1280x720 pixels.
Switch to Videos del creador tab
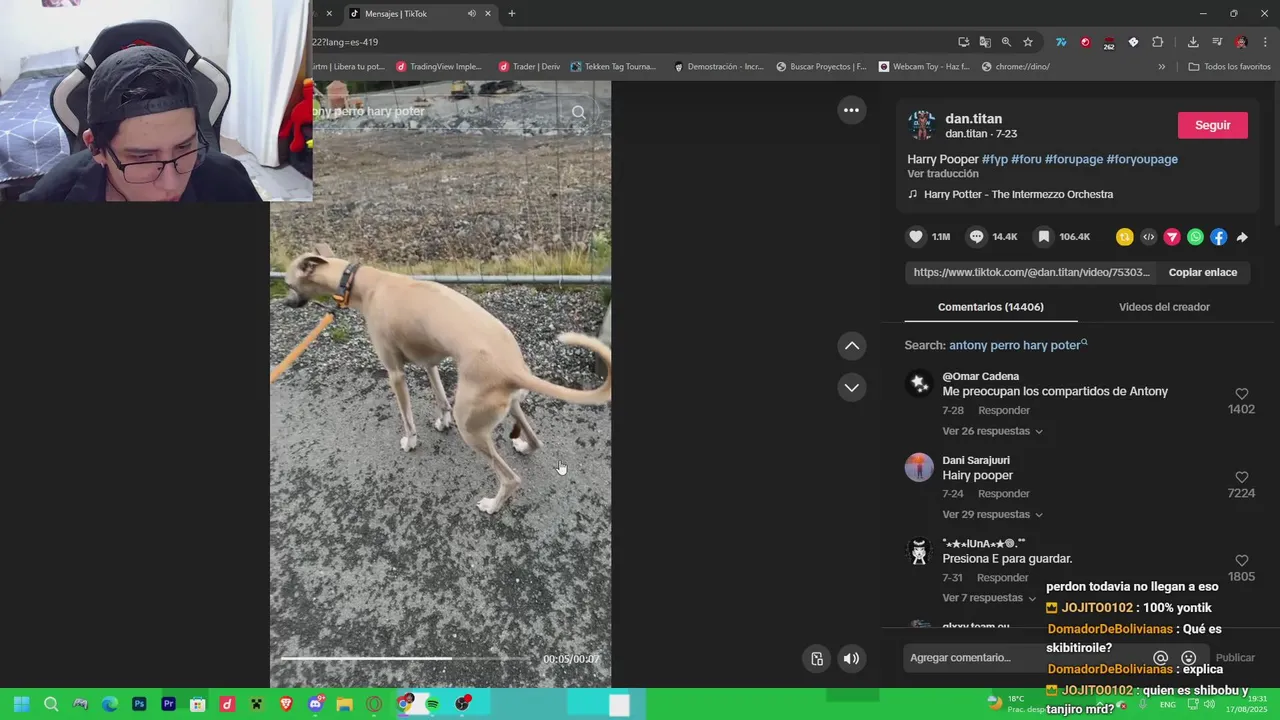point(1164,307)
